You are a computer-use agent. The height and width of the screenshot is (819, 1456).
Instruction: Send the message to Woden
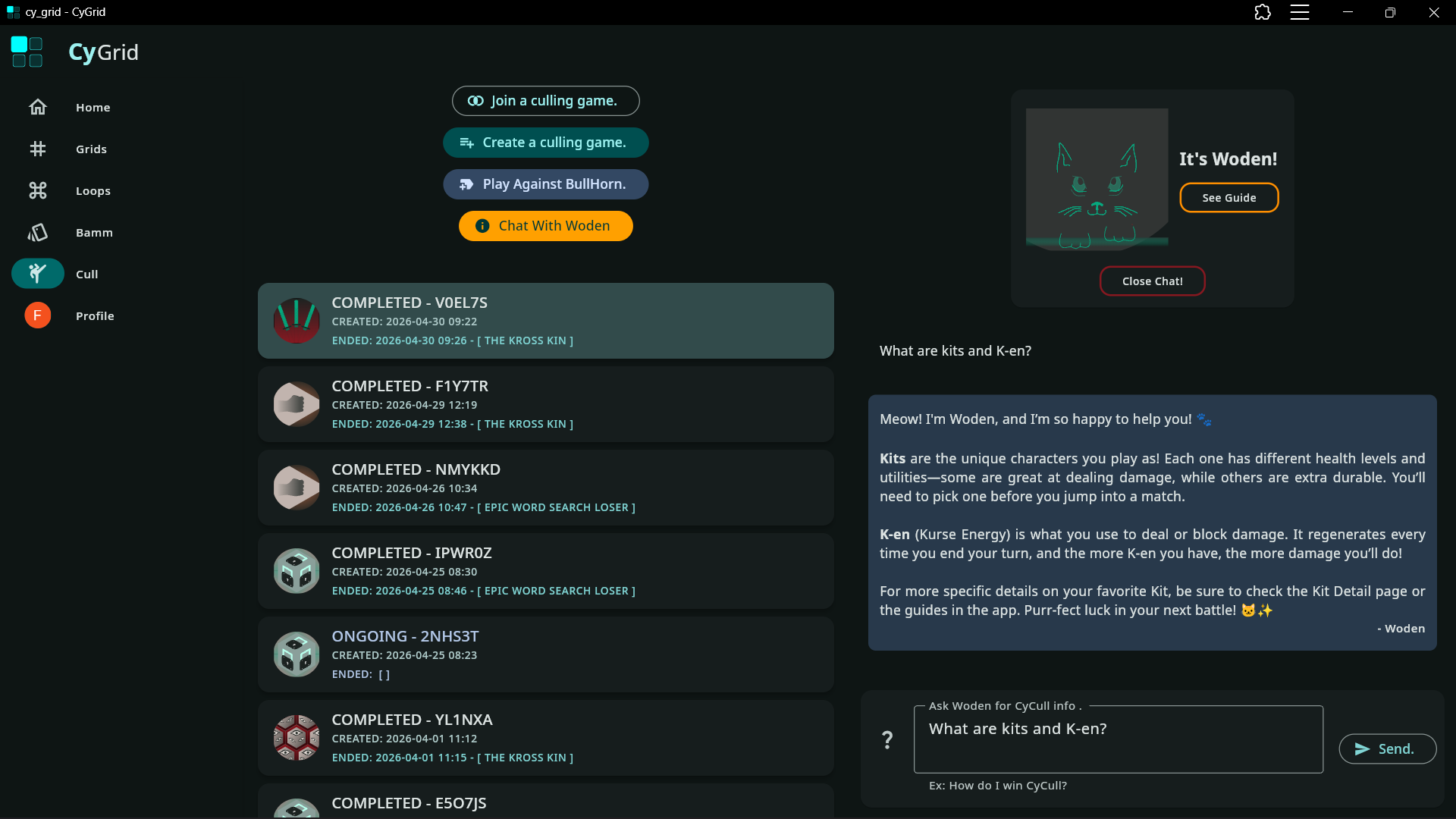click(x=1388, y=749)
